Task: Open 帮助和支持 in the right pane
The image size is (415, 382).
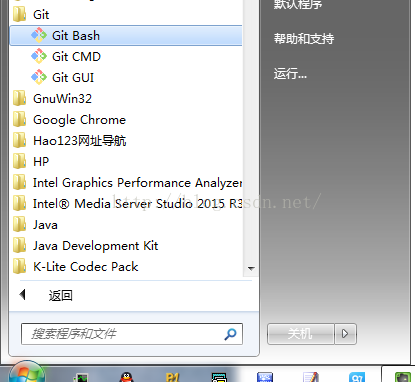Action: click(304, 39)
